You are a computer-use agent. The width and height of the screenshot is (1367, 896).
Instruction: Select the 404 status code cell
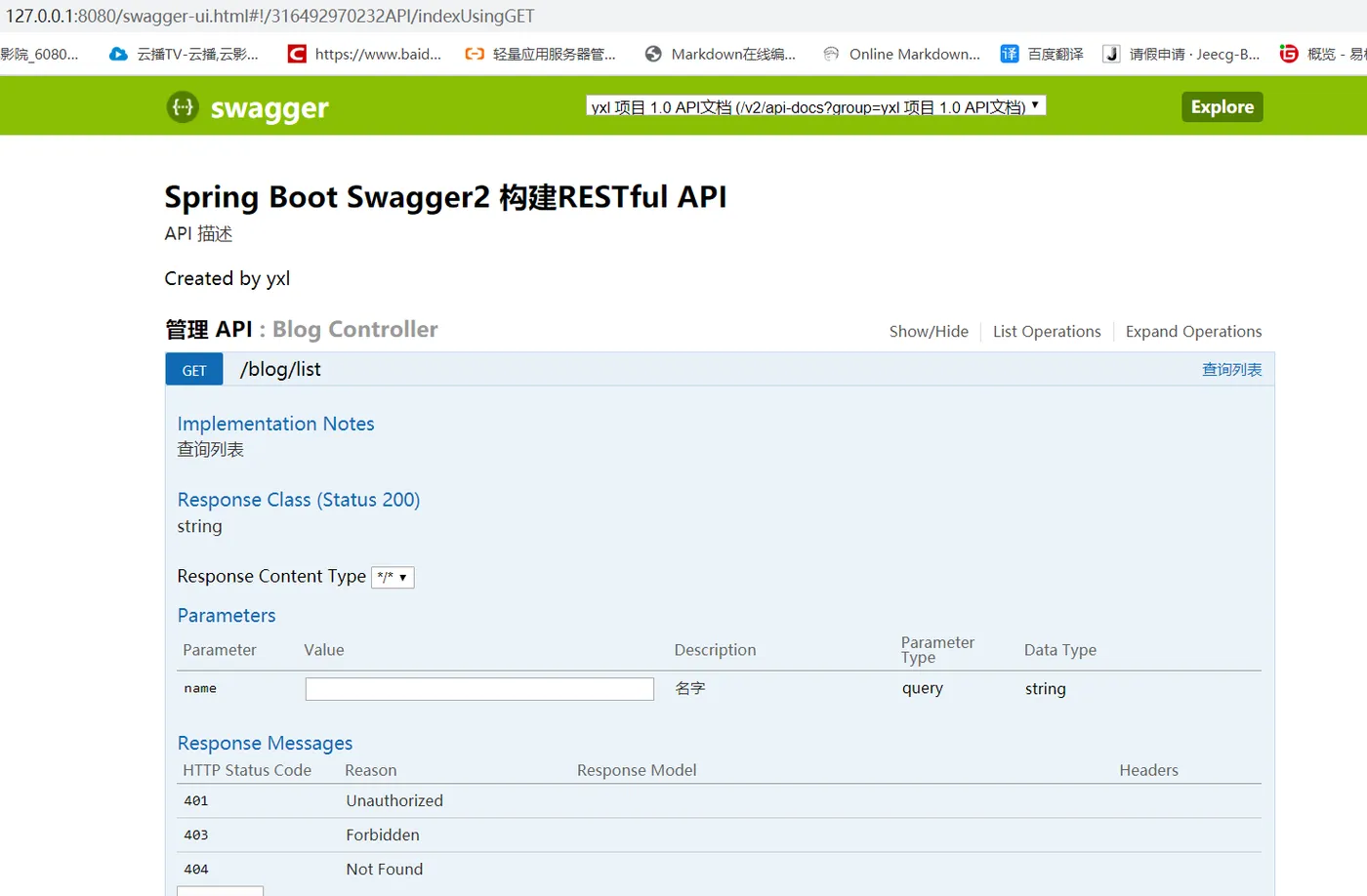pos(196,869)
